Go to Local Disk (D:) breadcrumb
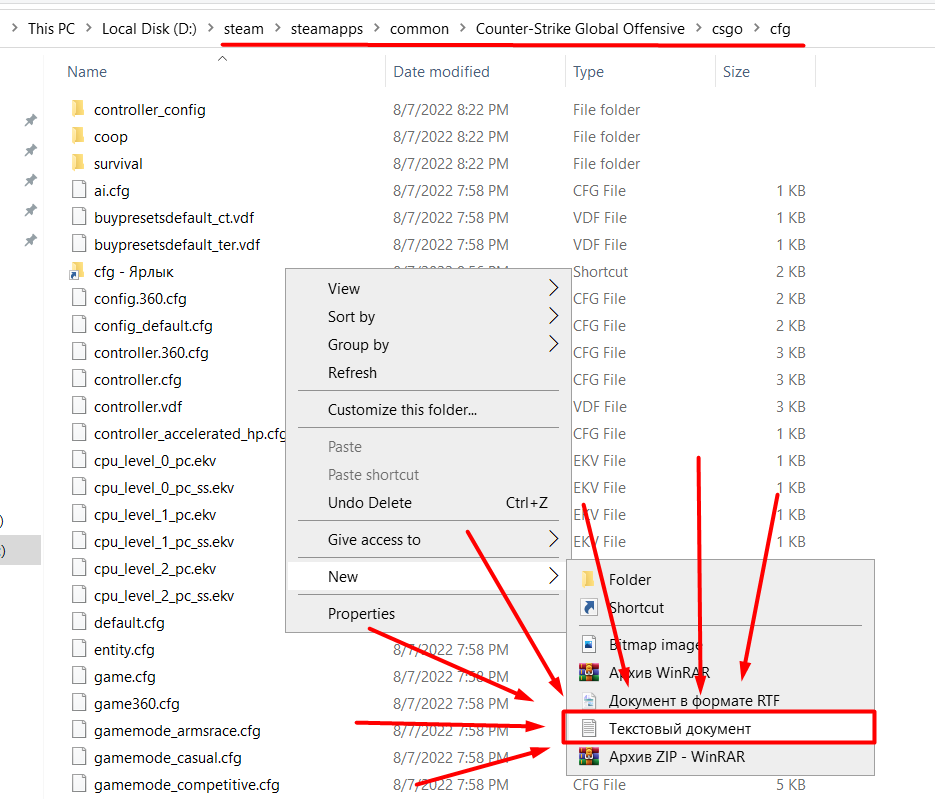Image resolution: width=935 pixels, height=799 pixels. coord(149,29)
